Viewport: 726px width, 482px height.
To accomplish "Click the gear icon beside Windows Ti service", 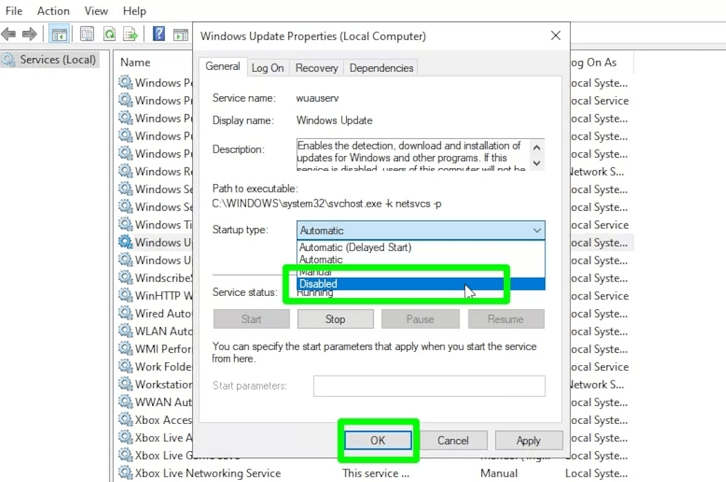I will pos(125,224).
